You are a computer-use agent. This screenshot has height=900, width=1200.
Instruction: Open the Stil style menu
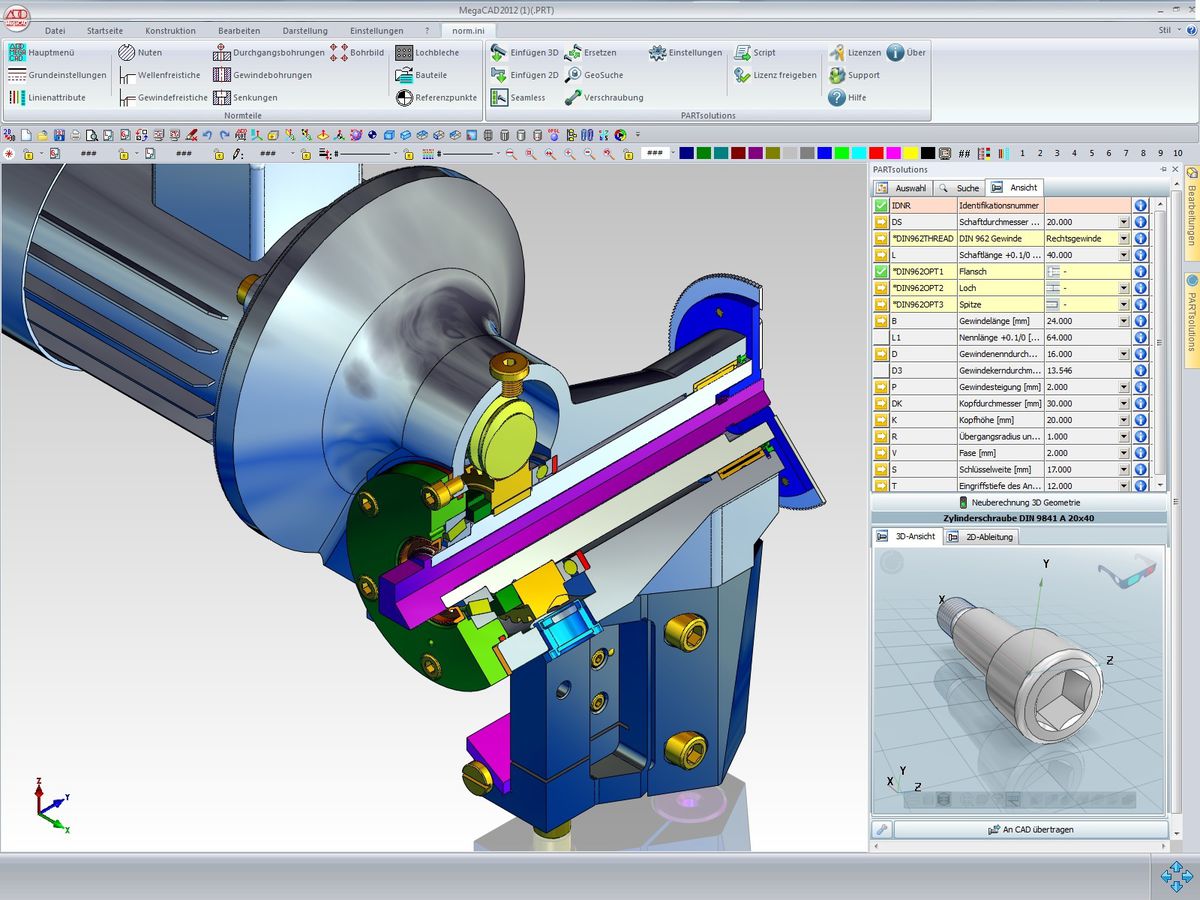click(x=1168, y=31)
